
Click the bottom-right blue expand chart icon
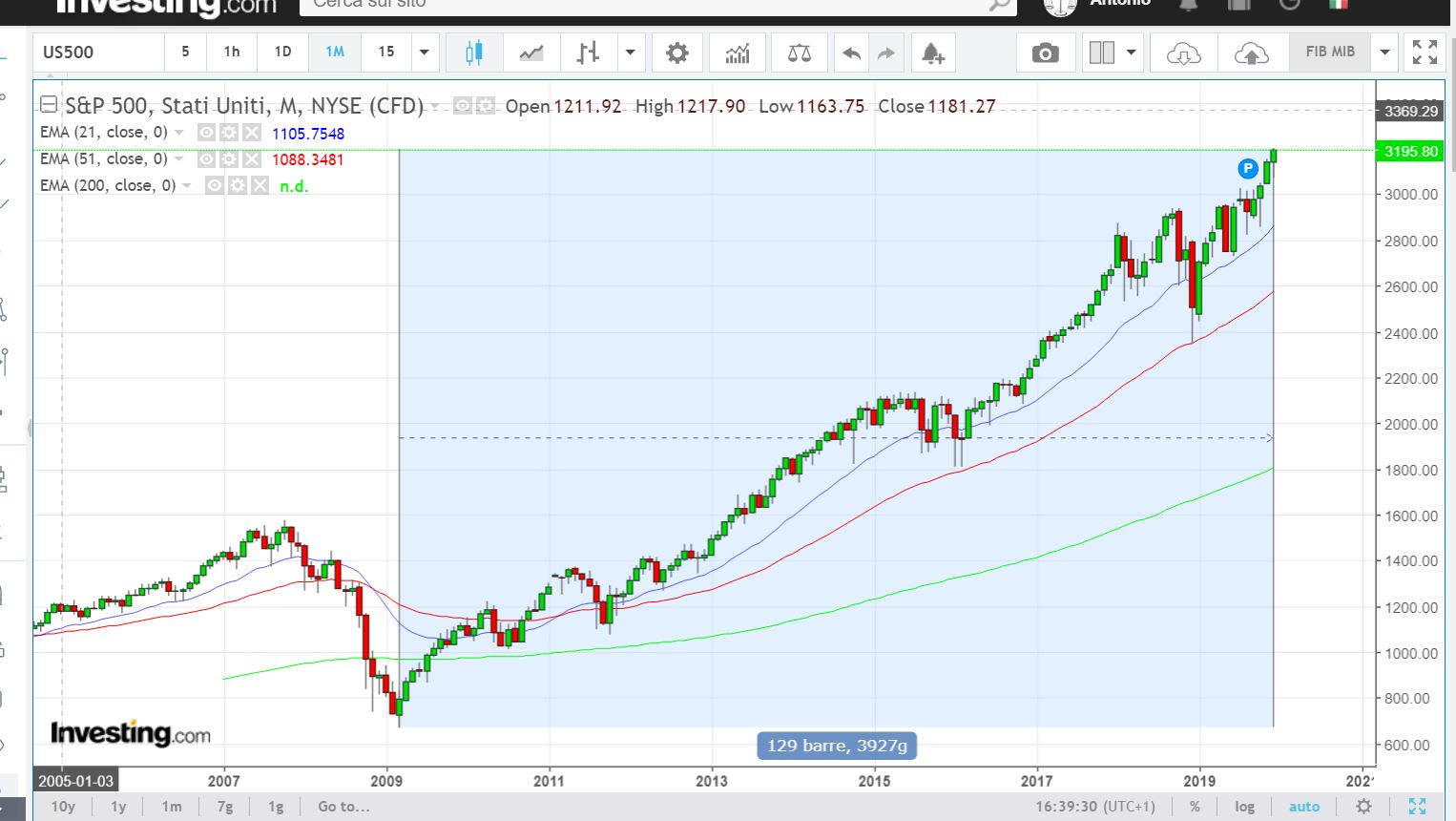pyautogui.click(x=1417, y=807)
